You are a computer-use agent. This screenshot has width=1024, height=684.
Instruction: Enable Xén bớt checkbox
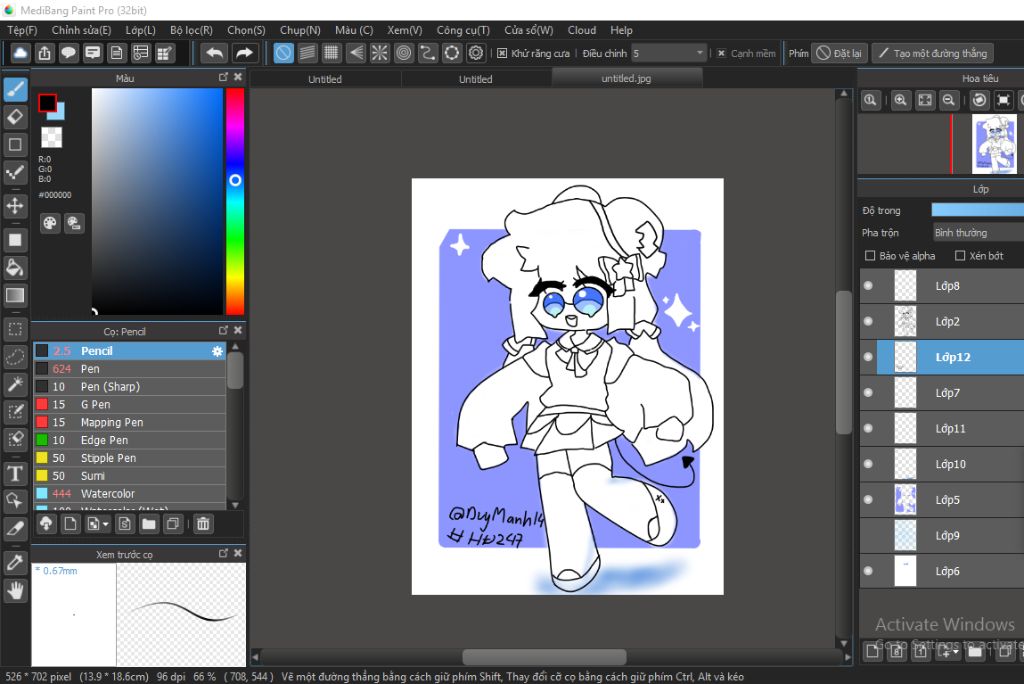click(960, 255)
